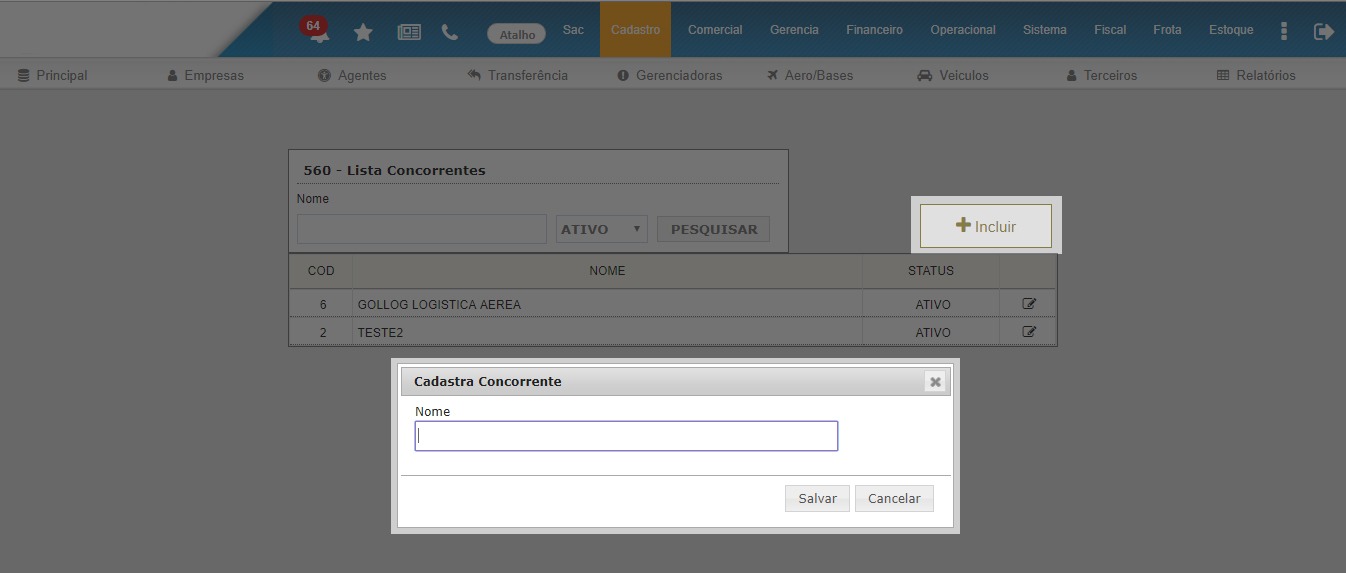This screenshot has height=573, width=1346.
Task: Click the favorites star icon
Action: tap(363, 32)
